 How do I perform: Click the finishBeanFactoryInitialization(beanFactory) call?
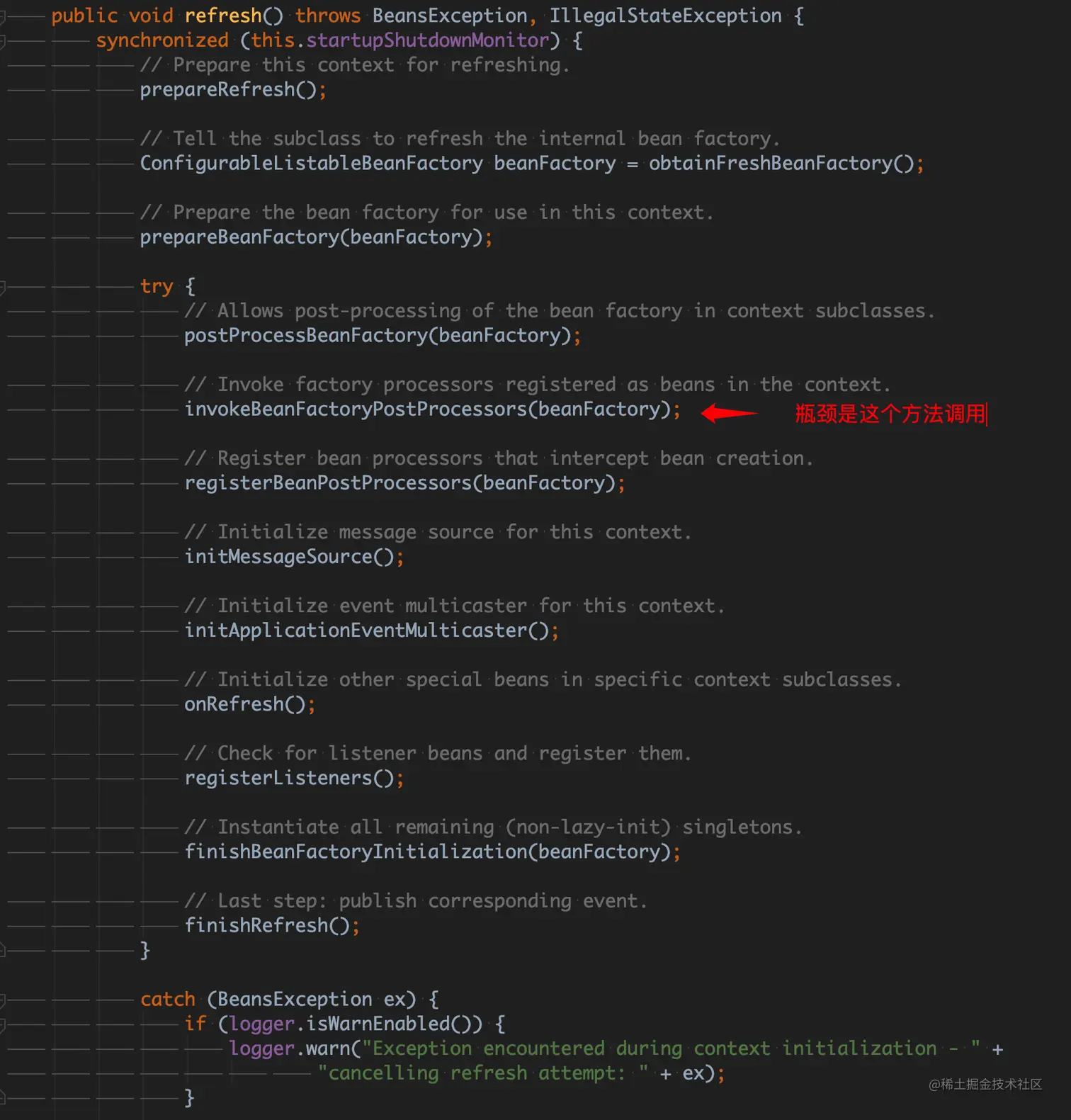(x=432, y=852)
